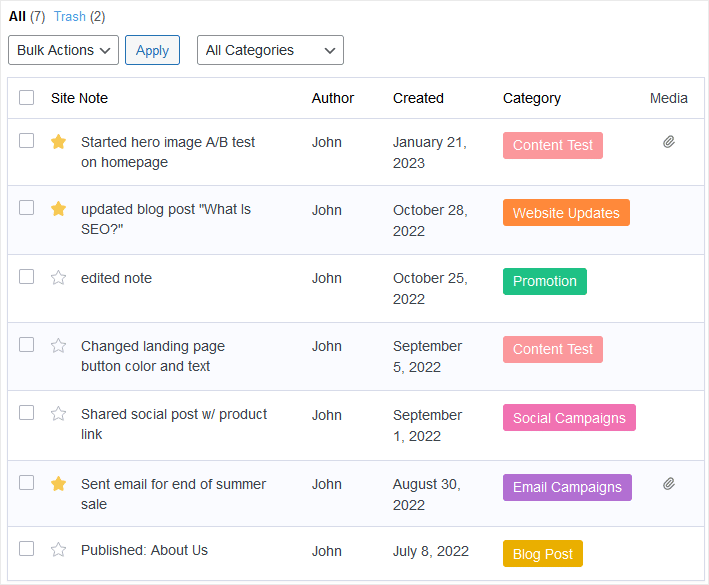Unstar the "What Is SEO?" blog post note

(58, 209)
